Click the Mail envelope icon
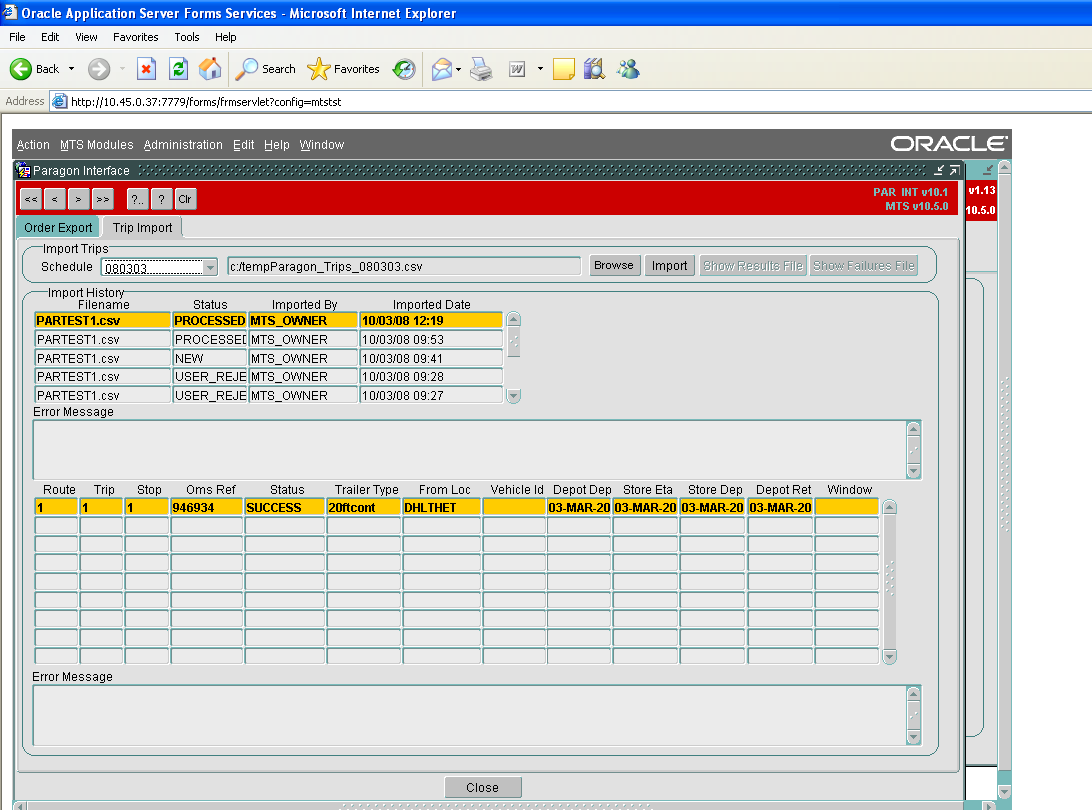 442,69
